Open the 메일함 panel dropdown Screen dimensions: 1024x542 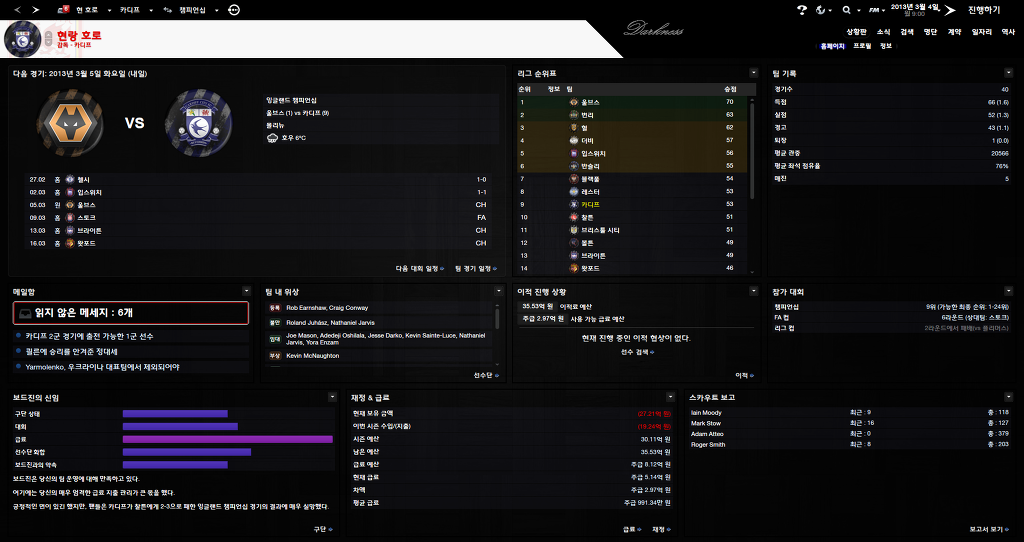246,291
